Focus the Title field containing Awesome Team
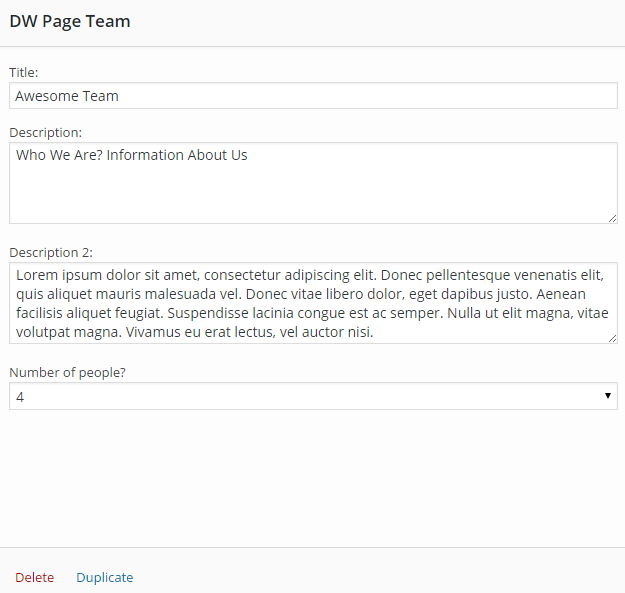 (313, 96)
